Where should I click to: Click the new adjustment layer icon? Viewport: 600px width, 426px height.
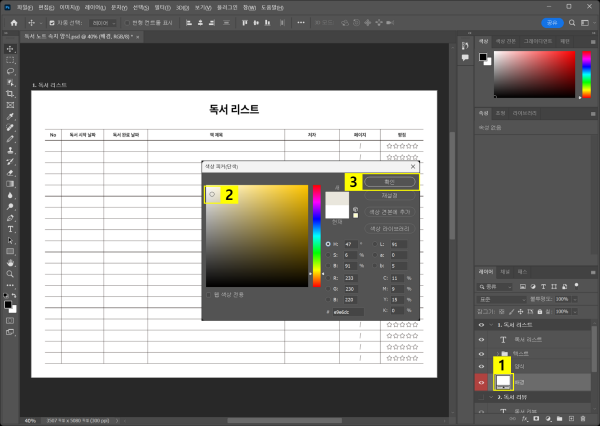coord(548,419)
